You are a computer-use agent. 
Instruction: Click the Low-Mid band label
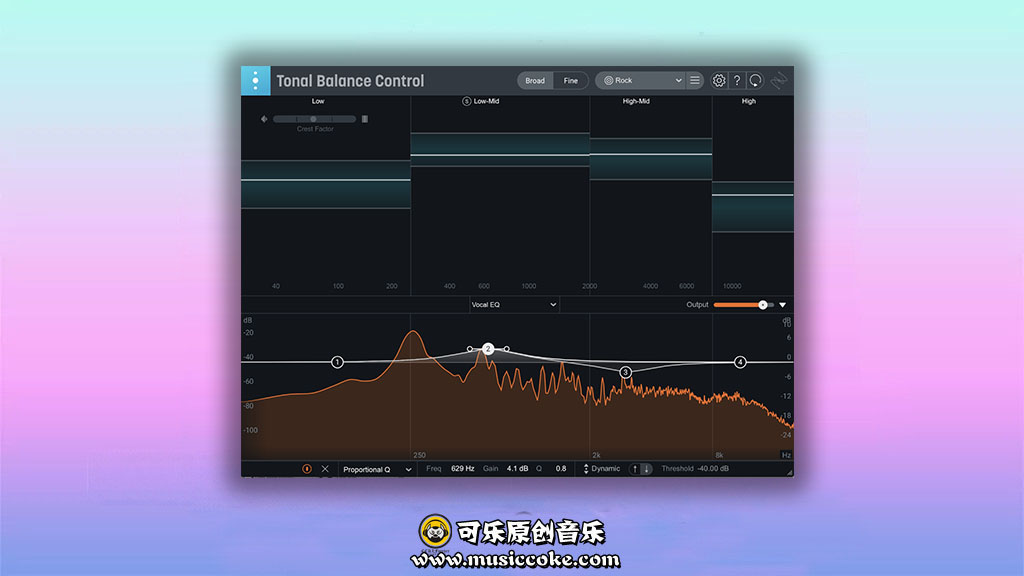tap(487, 101)
